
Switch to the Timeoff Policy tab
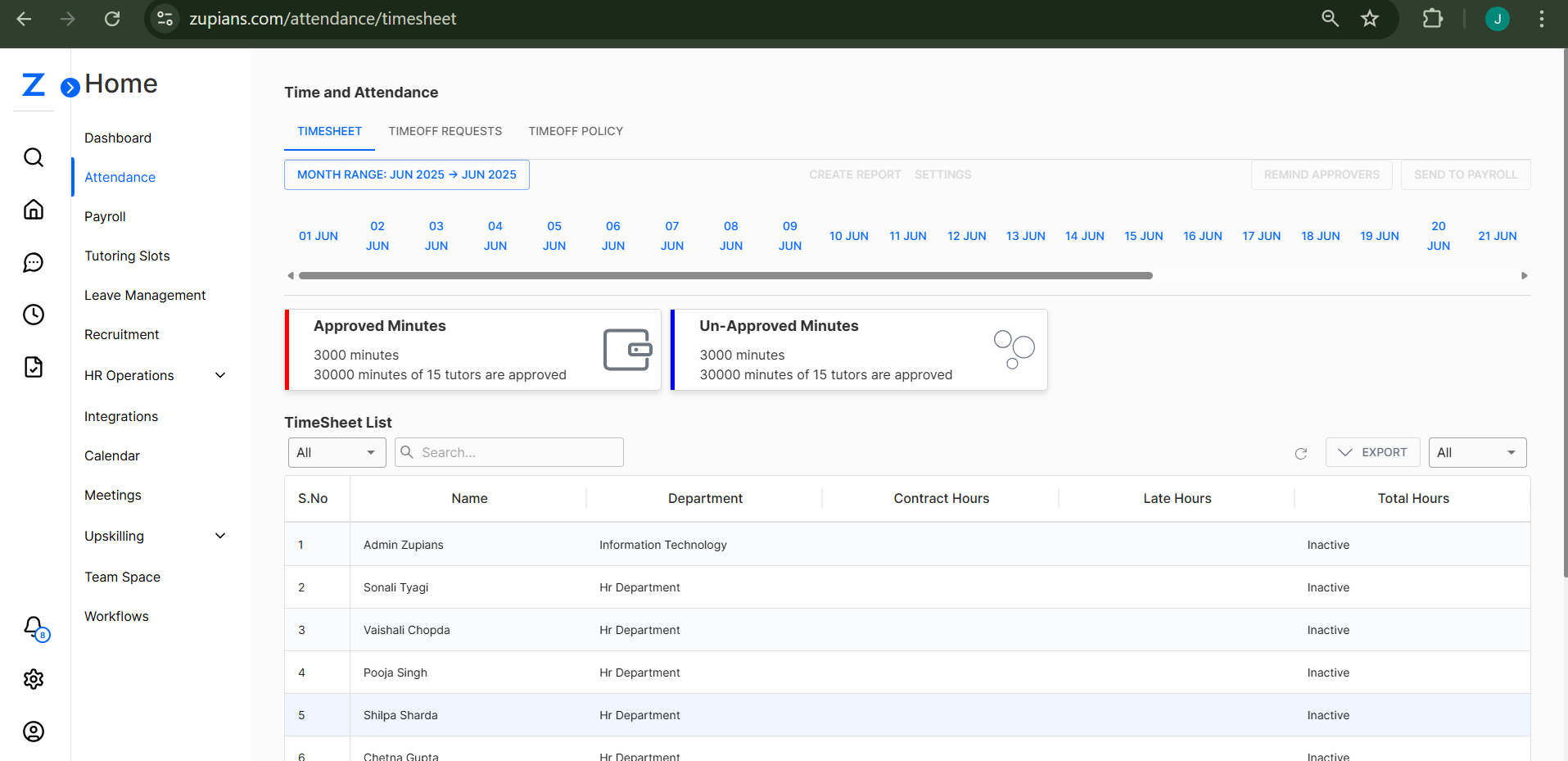coord(576,131)
